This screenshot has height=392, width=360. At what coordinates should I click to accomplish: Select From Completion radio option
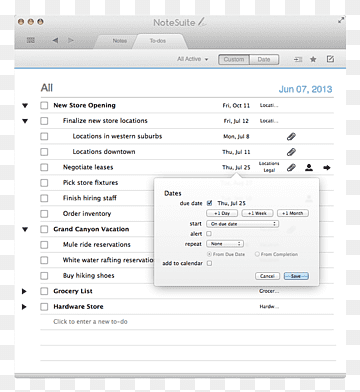point(257,254)
